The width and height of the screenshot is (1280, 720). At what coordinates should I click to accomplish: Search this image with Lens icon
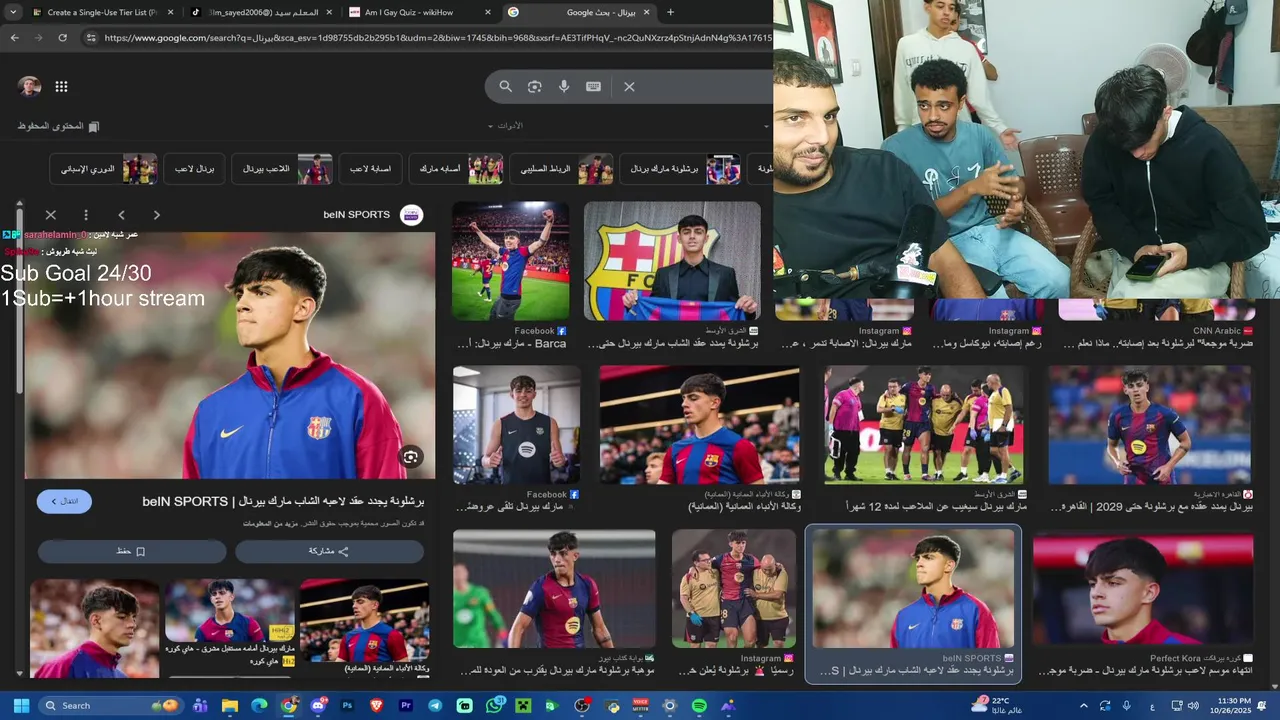click(x=410, y=457)
